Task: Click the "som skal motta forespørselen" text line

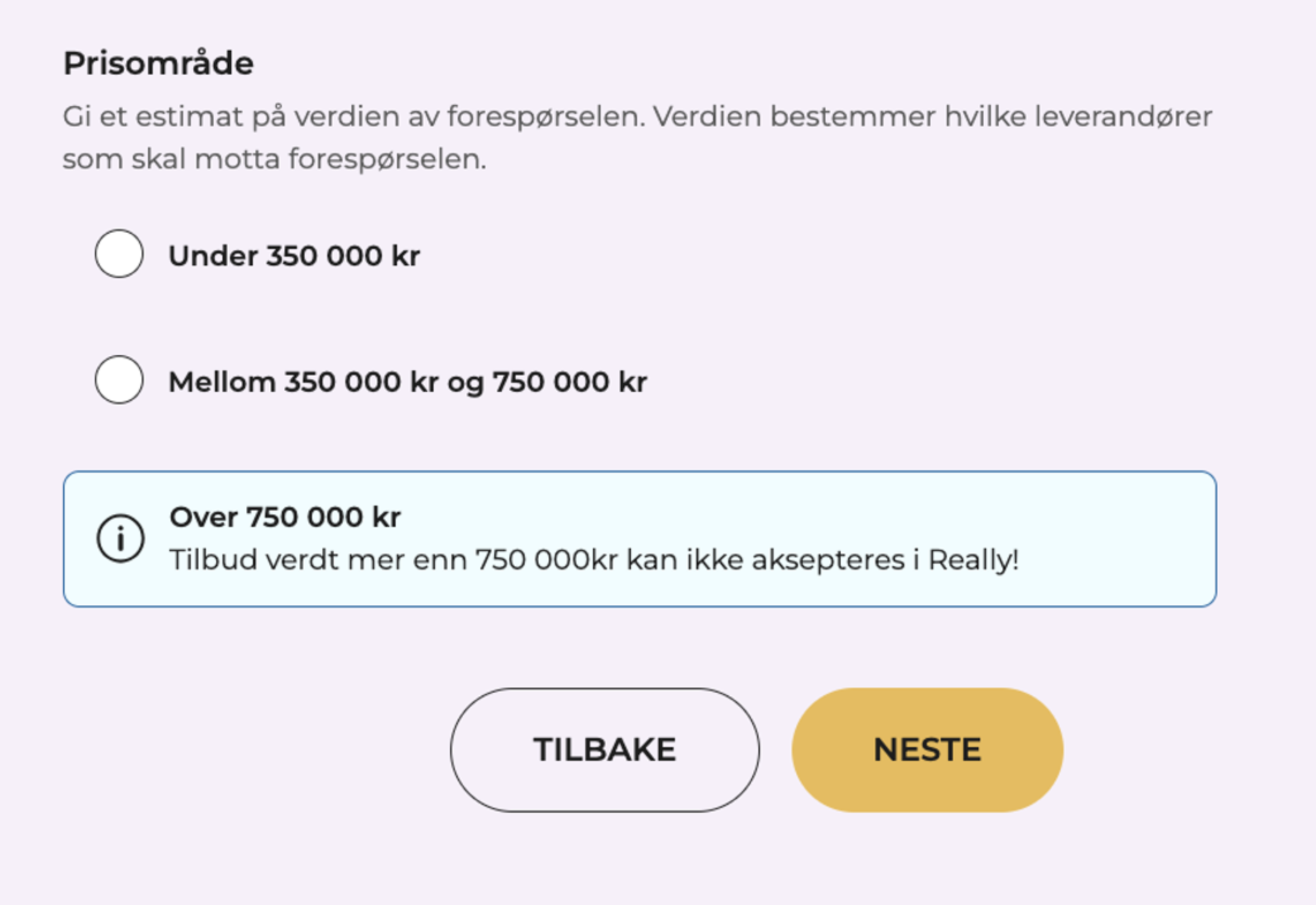Action: pos(274,159)
